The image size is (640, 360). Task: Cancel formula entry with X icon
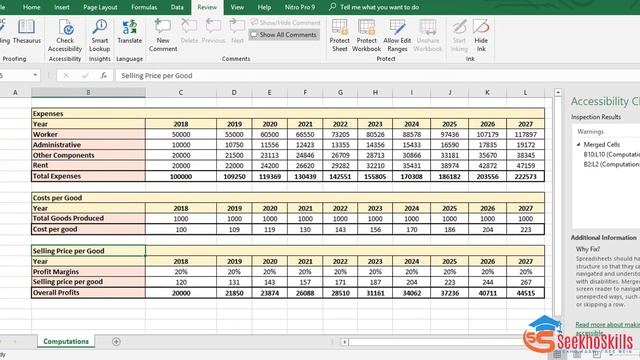pyautogui.click(x=66, y=76)
